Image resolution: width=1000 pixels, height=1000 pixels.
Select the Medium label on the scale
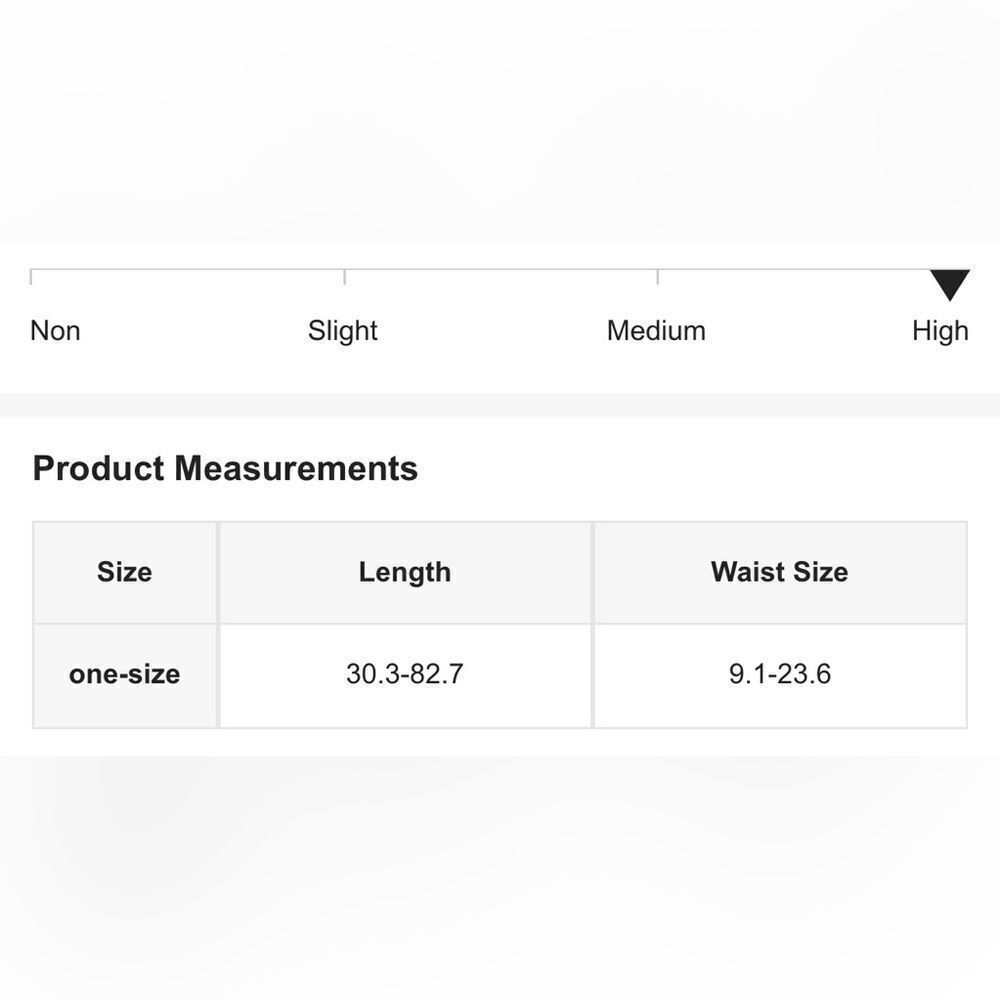[656, 331]
